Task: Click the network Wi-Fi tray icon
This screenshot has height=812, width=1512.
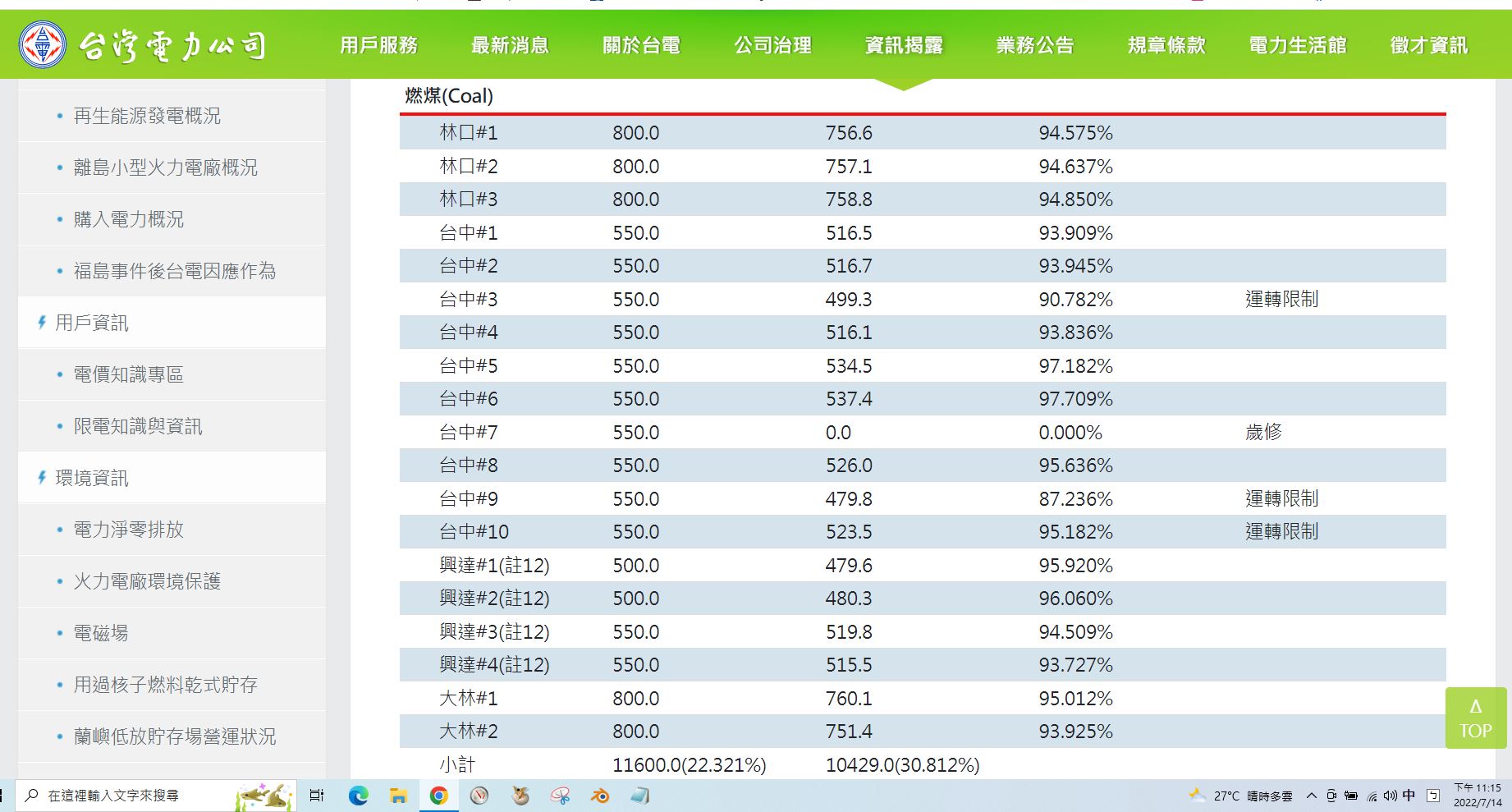Action: click(x=1372, y=796)
